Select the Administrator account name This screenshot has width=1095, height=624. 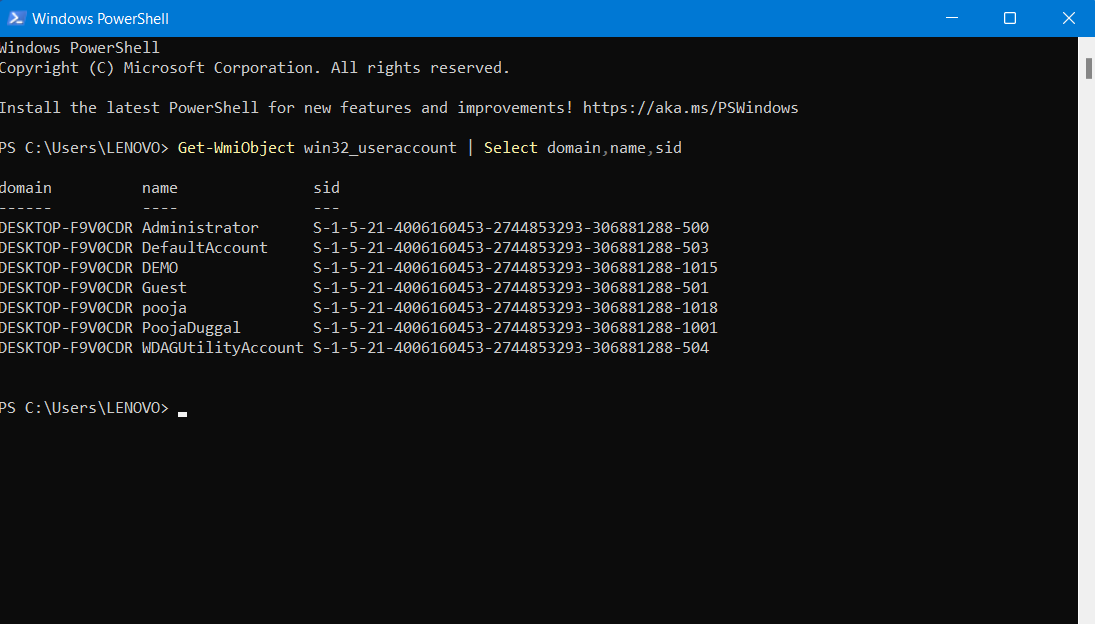[200, 228]
